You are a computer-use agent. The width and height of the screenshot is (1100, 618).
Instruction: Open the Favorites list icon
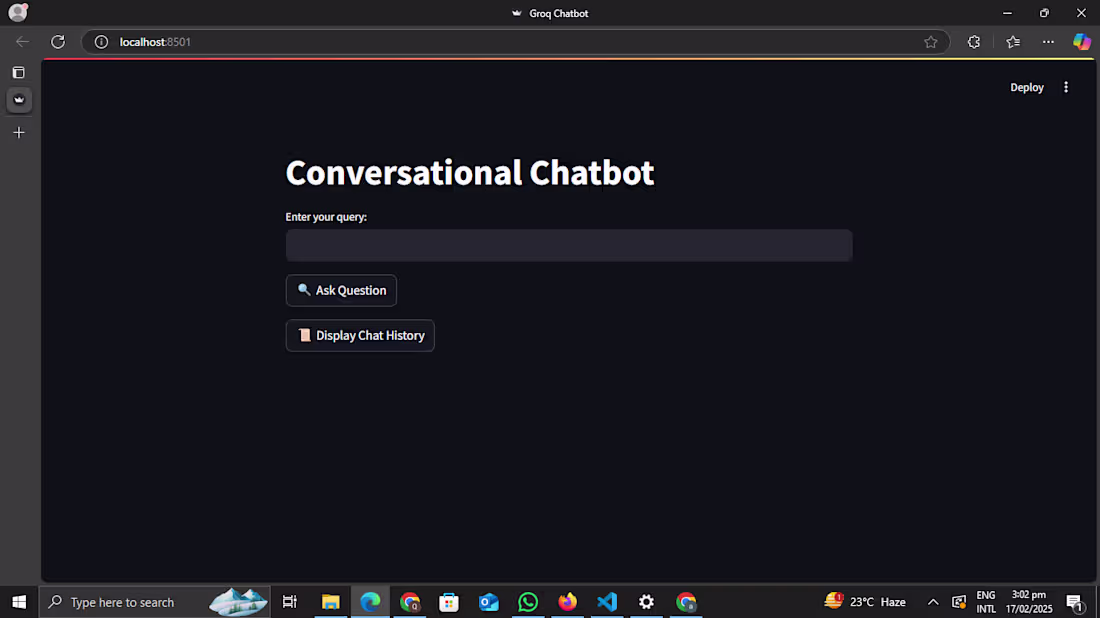1012,41
